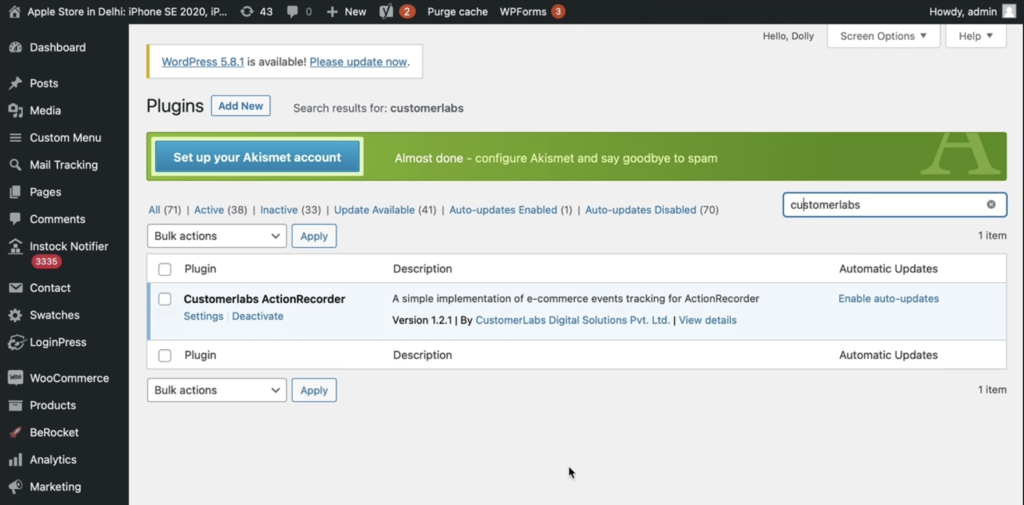1024x505 pixels.
Task: Deactivate the Customerlabs ActionRecorder plugin
Action: tap(257, 316)
